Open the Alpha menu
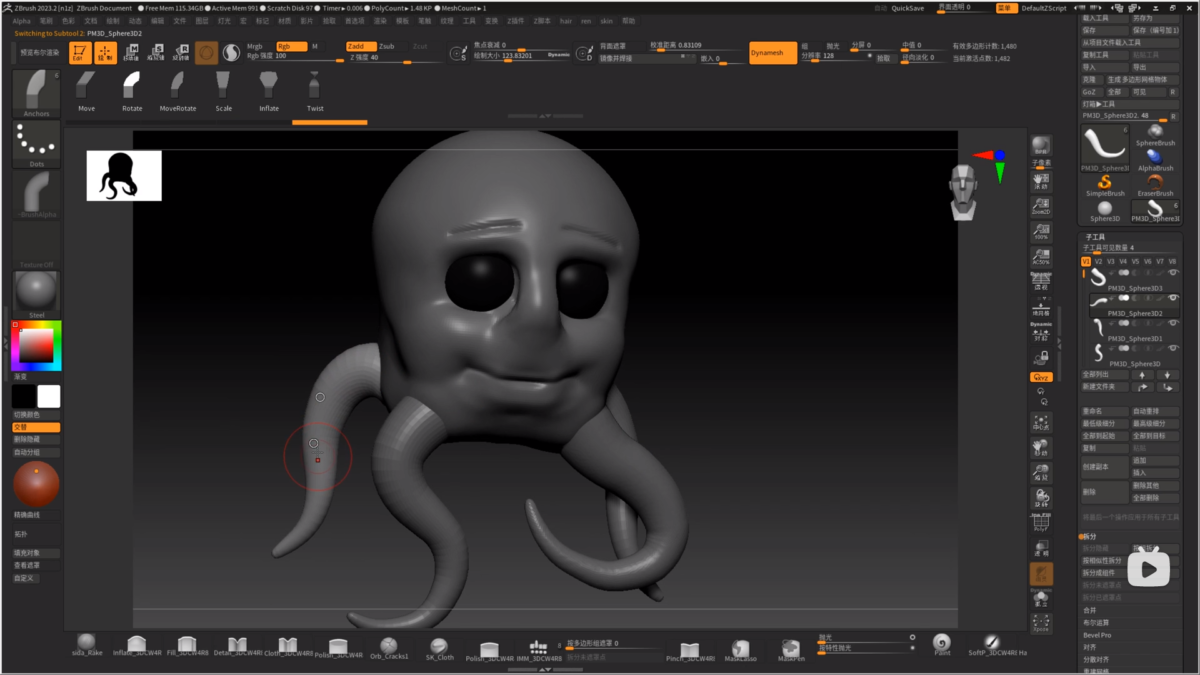This screenshot has width=1200, height=675. pos(21,21)
